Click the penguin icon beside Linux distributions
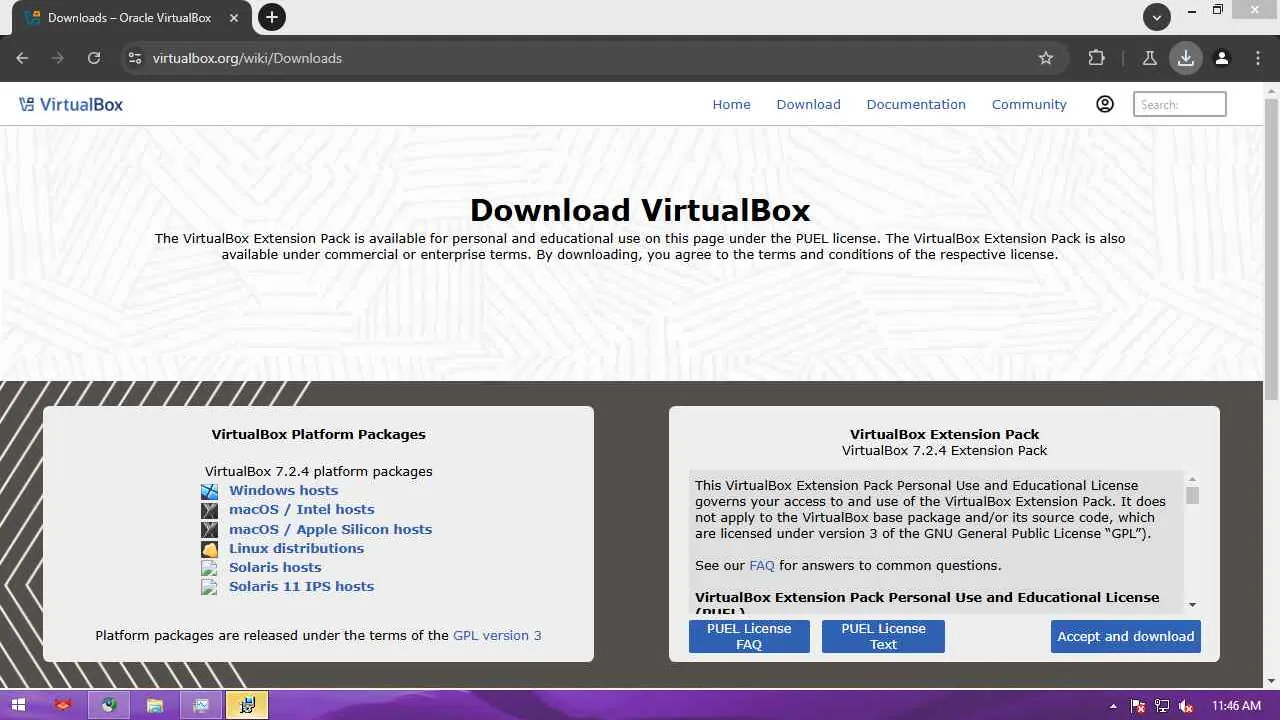 point(209,549)
